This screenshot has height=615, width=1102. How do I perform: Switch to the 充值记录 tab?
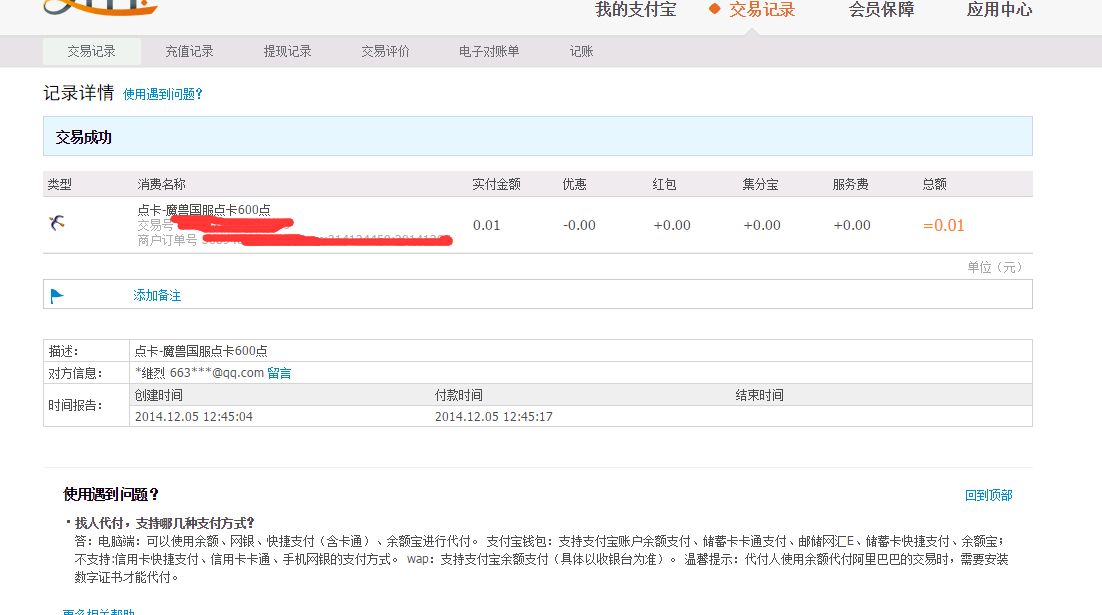click(x=189, y=51)
